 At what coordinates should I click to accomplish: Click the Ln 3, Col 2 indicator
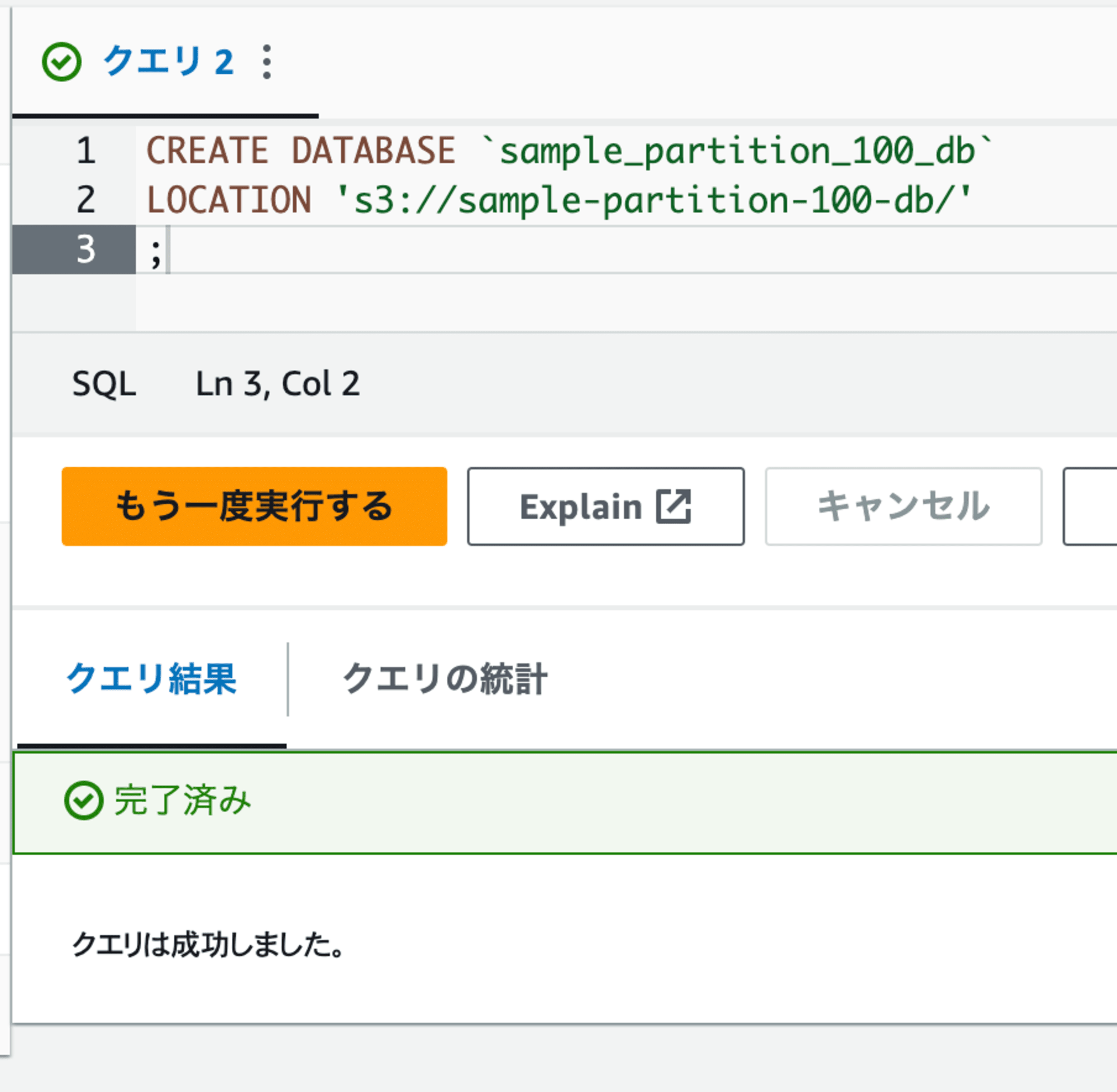pos(278,384)
